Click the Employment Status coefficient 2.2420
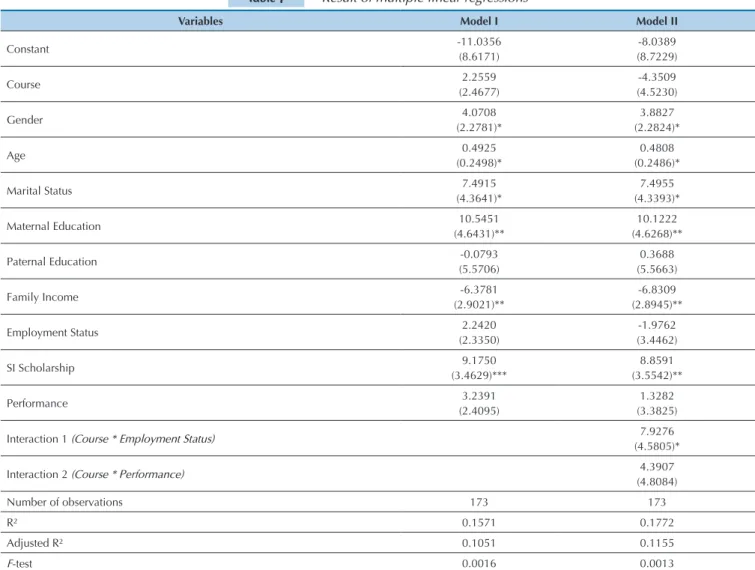This screenshot has width=755, height=570. 479,325
